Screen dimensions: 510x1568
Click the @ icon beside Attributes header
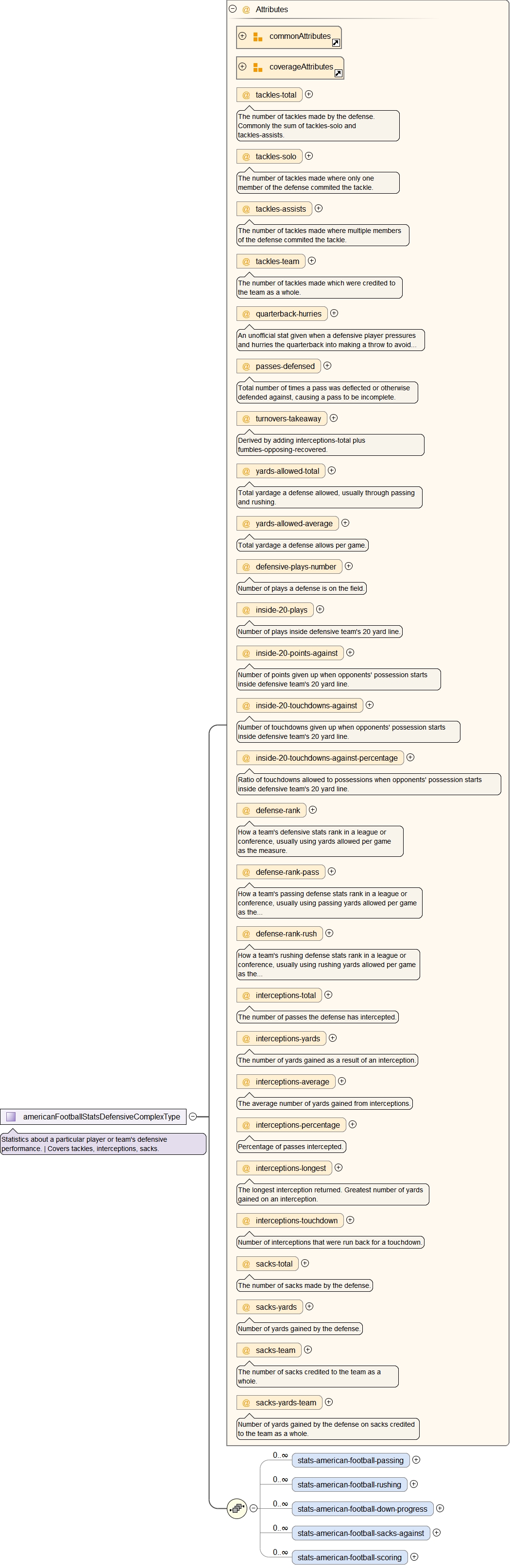246,10
